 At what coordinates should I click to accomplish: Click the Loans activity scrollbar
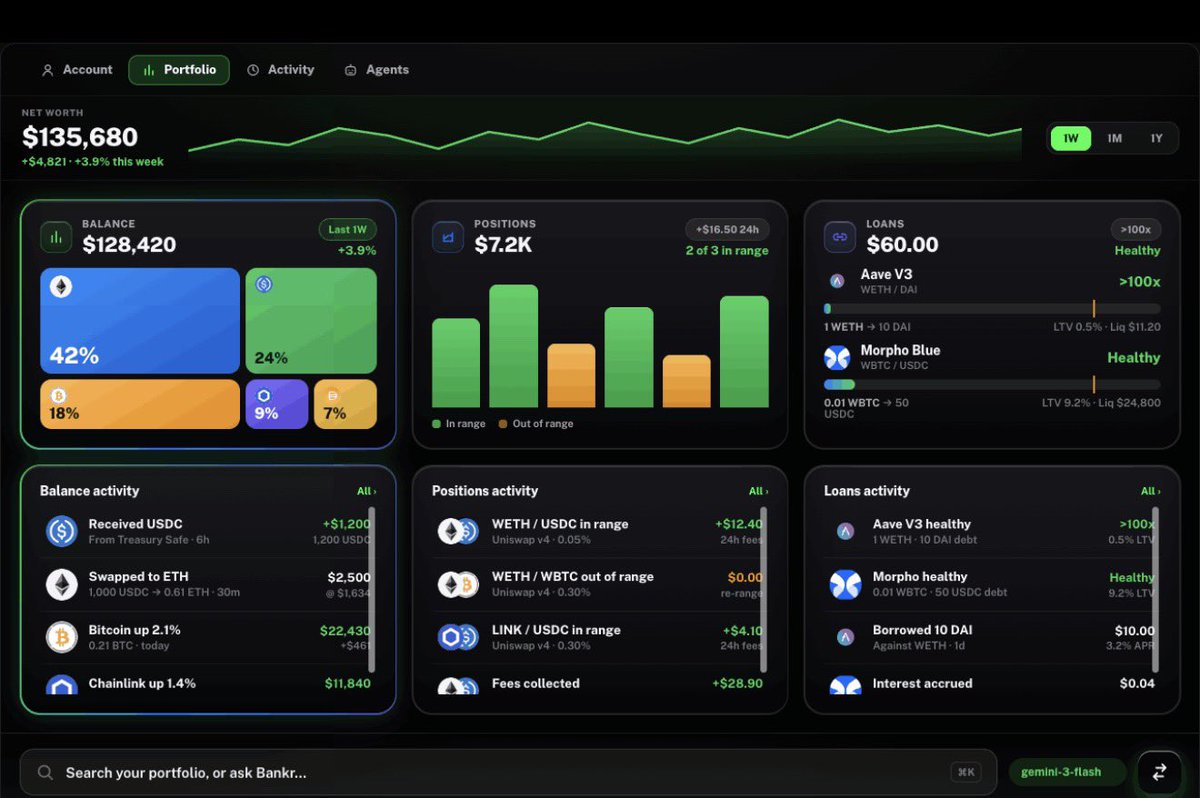click(x=1156, y=590)
